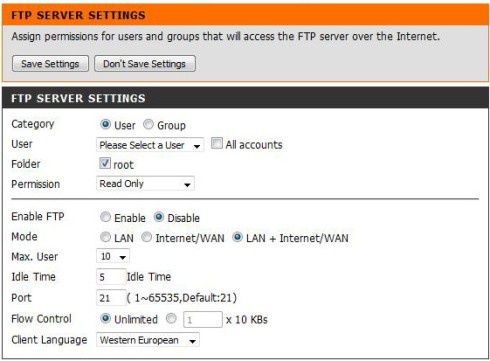Image resolution: width=490 pixels, height=361 pixels.
Task: Click the Idle Time input field
Action: (111, 277)
